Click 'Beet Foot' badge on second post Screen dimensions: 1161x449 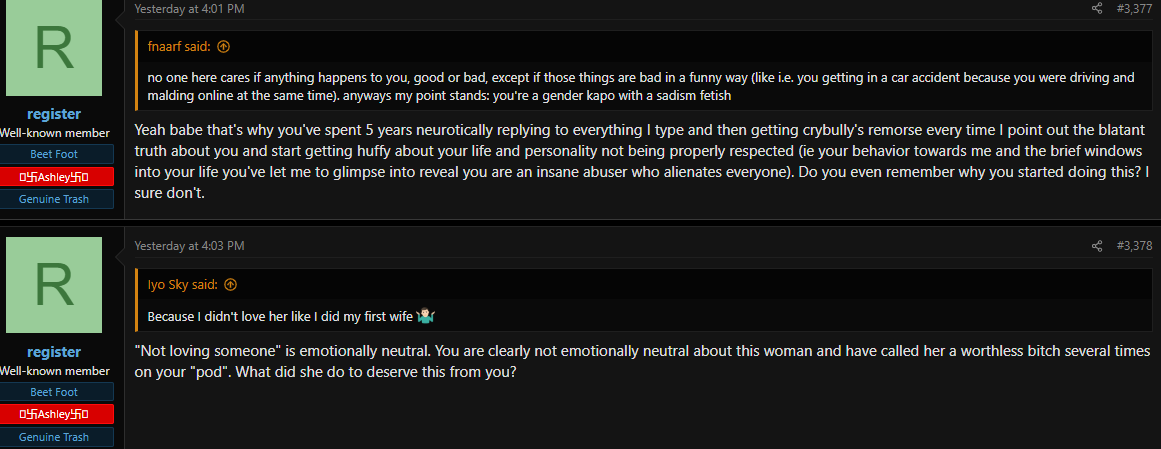(54, 392)
